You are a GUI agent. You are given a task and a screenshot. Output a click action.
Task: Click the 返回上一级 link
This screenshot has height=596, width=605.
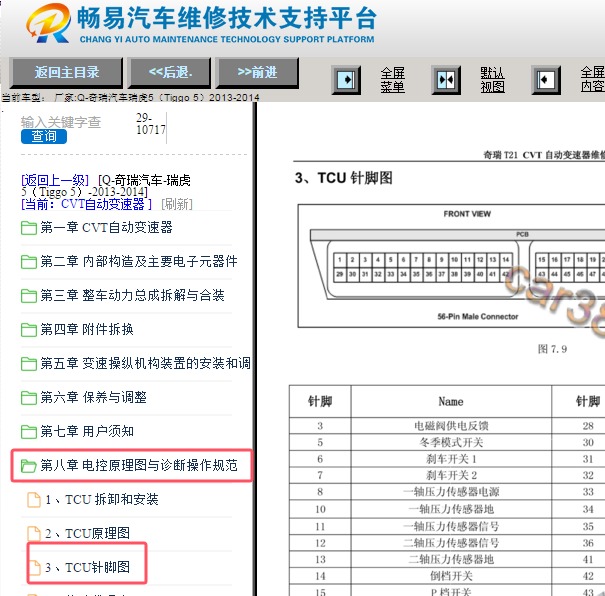tap(55, 180)
